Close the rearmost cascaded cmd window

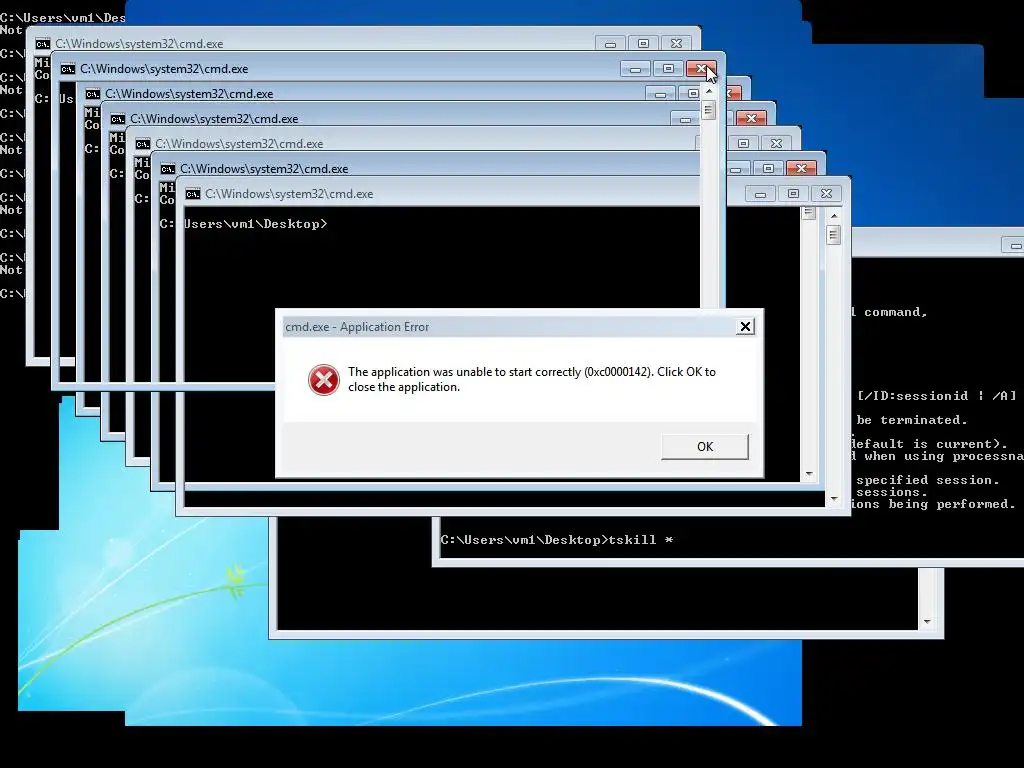tap(677, 44)
